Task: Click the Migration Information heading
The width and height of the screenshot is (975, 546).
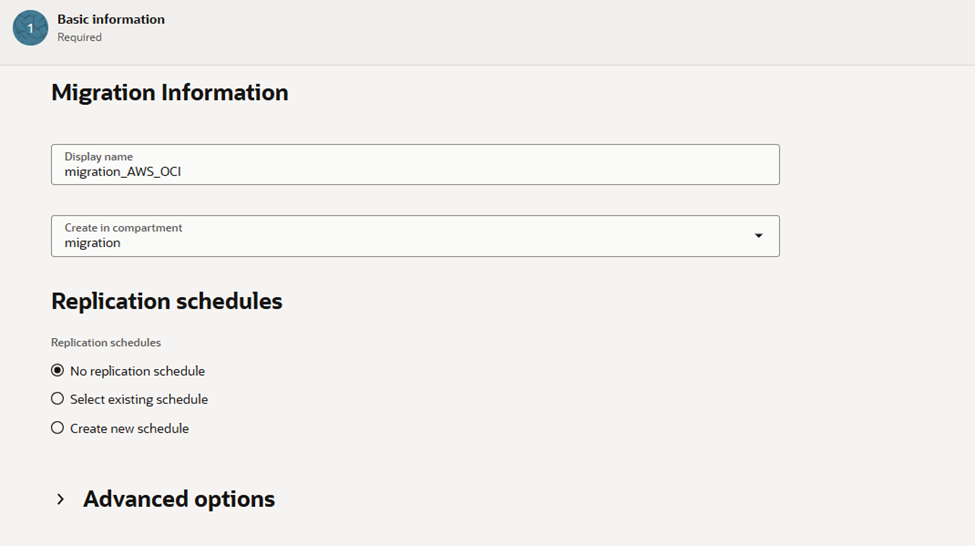Action: pyautogui.click(x=170, y=93)
